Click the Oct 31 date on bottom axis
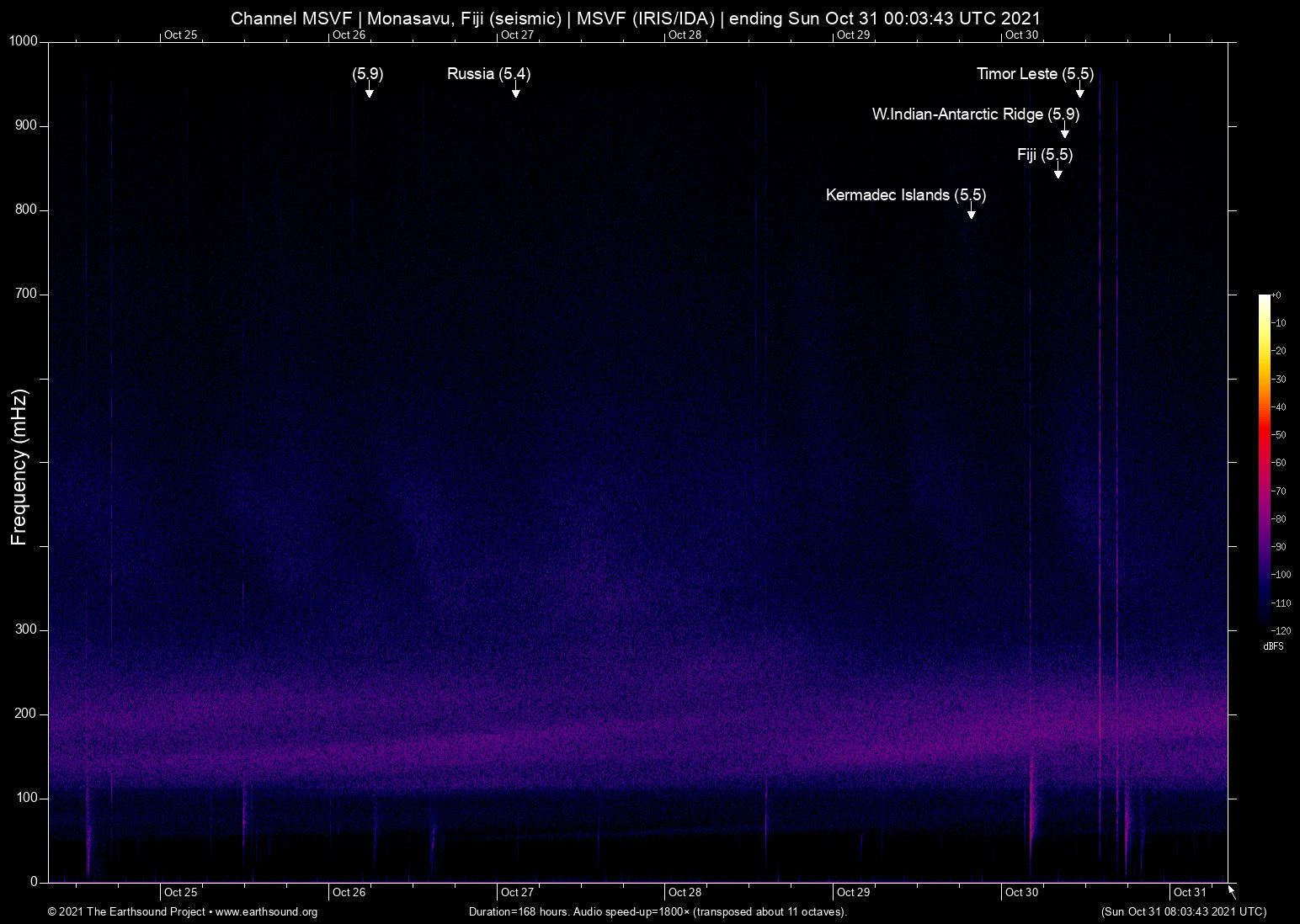 click(1190, 893)
